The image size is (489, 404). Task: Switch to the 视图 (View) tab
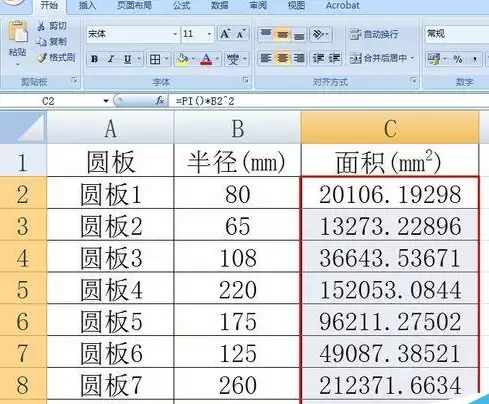pyautogui.click(x=296, y=6)
